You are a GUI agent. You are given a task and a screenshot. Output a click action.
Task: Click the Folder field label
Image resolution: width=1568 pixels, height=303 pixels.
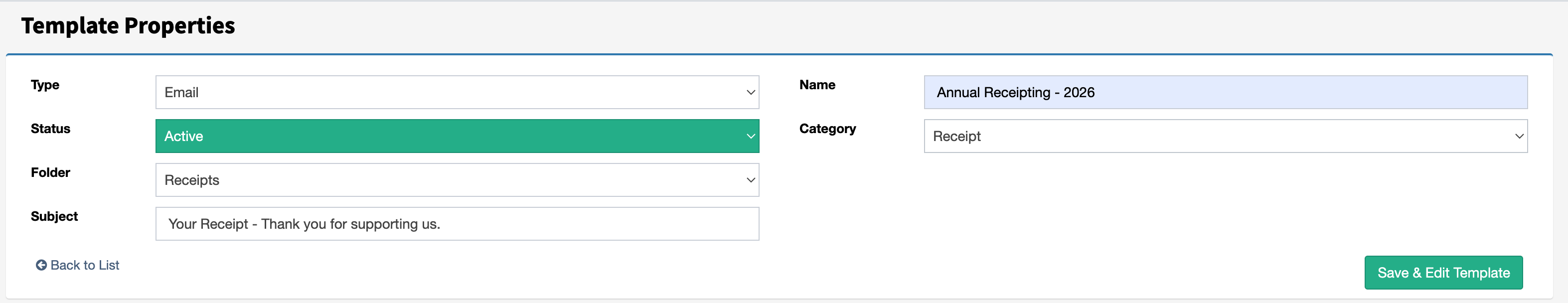click(x=50, y=173)
